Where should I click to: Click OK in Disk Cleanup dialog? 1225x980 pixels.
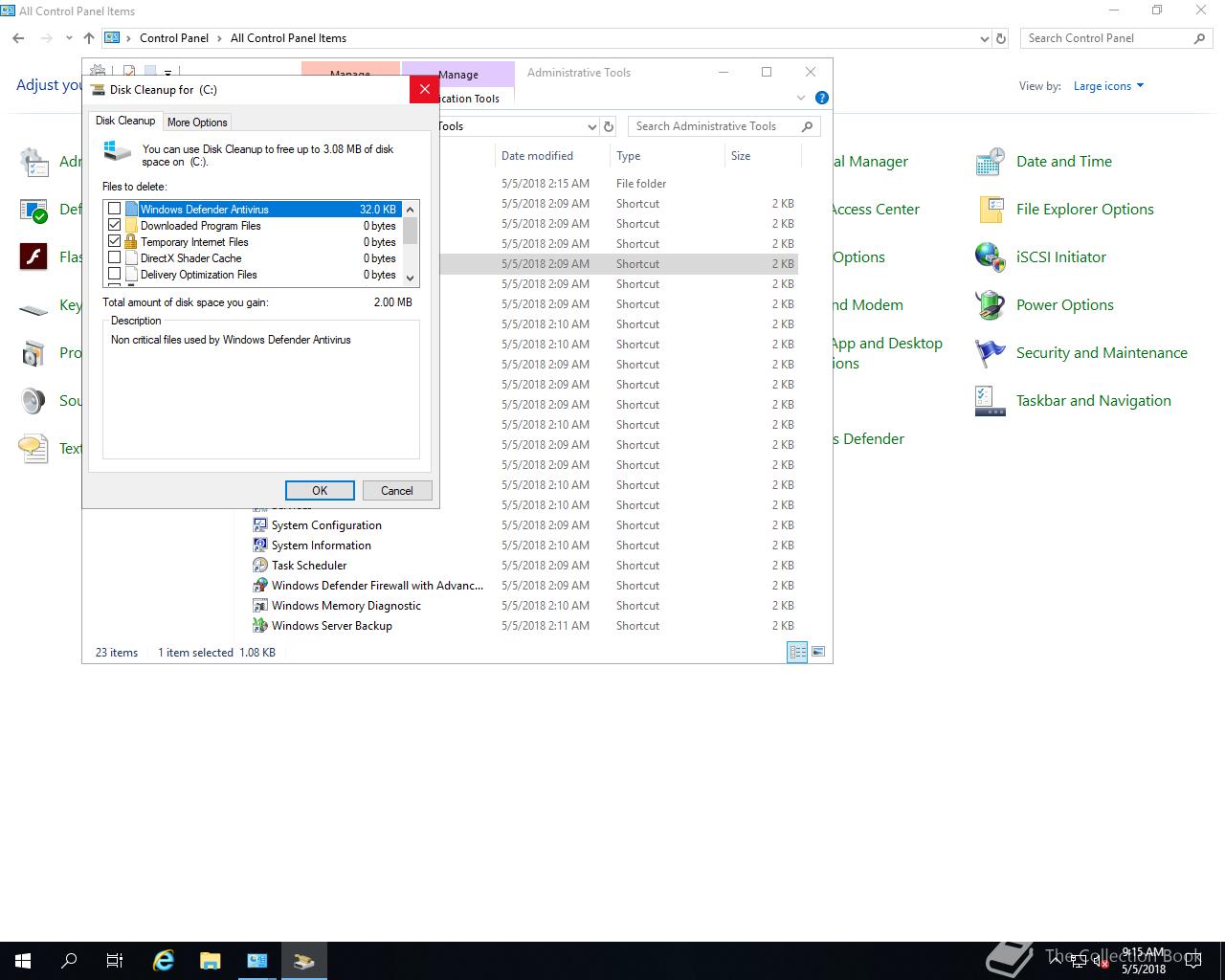(x=320, y=490)
